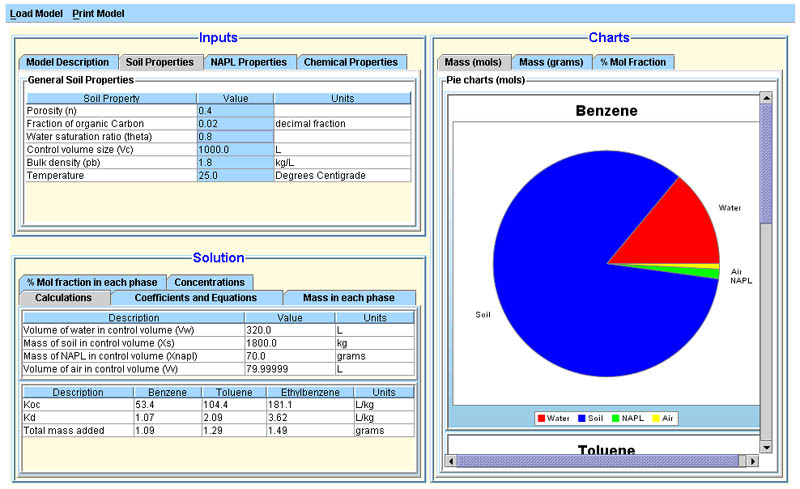Screen dimensions: 800x489
Task: Click the red Water legend swatch
Action: (x=542, y=418)
